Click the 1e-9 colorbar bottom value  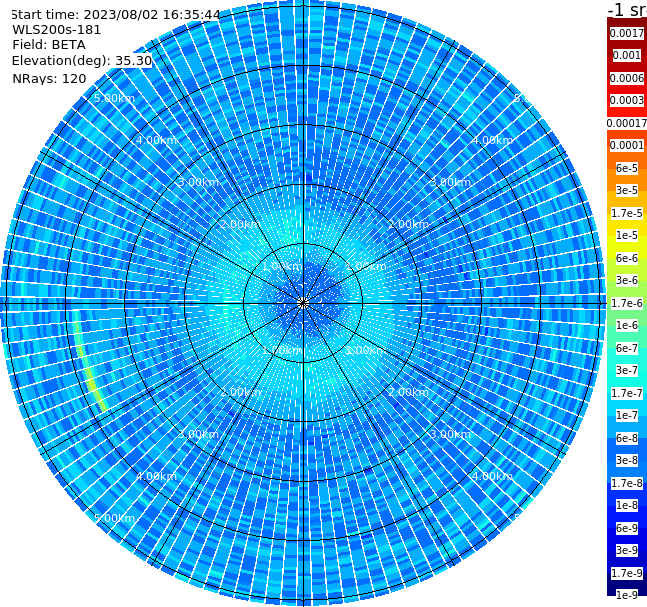627,595
